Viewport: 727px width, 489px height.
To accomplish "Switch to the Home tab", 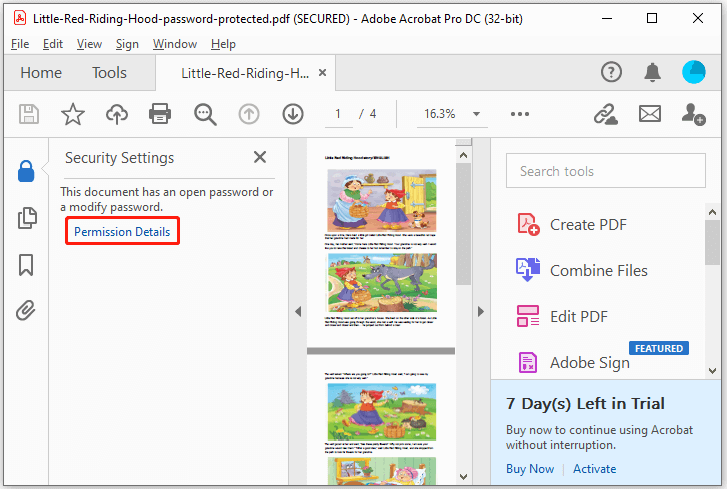I will pyautogui.click(x=41, y=73).
